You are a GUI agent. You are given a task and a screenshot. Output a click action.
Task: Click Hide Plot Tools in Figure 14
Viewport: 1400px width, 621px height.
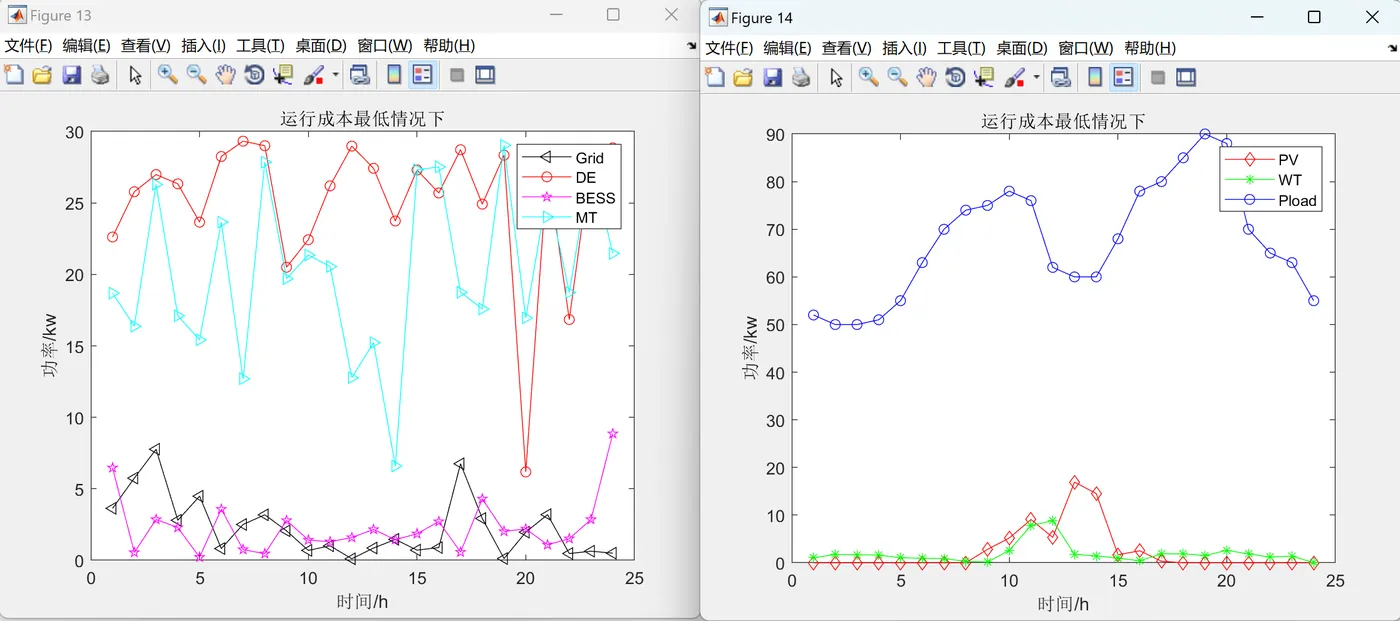(x=1158, y=77)
